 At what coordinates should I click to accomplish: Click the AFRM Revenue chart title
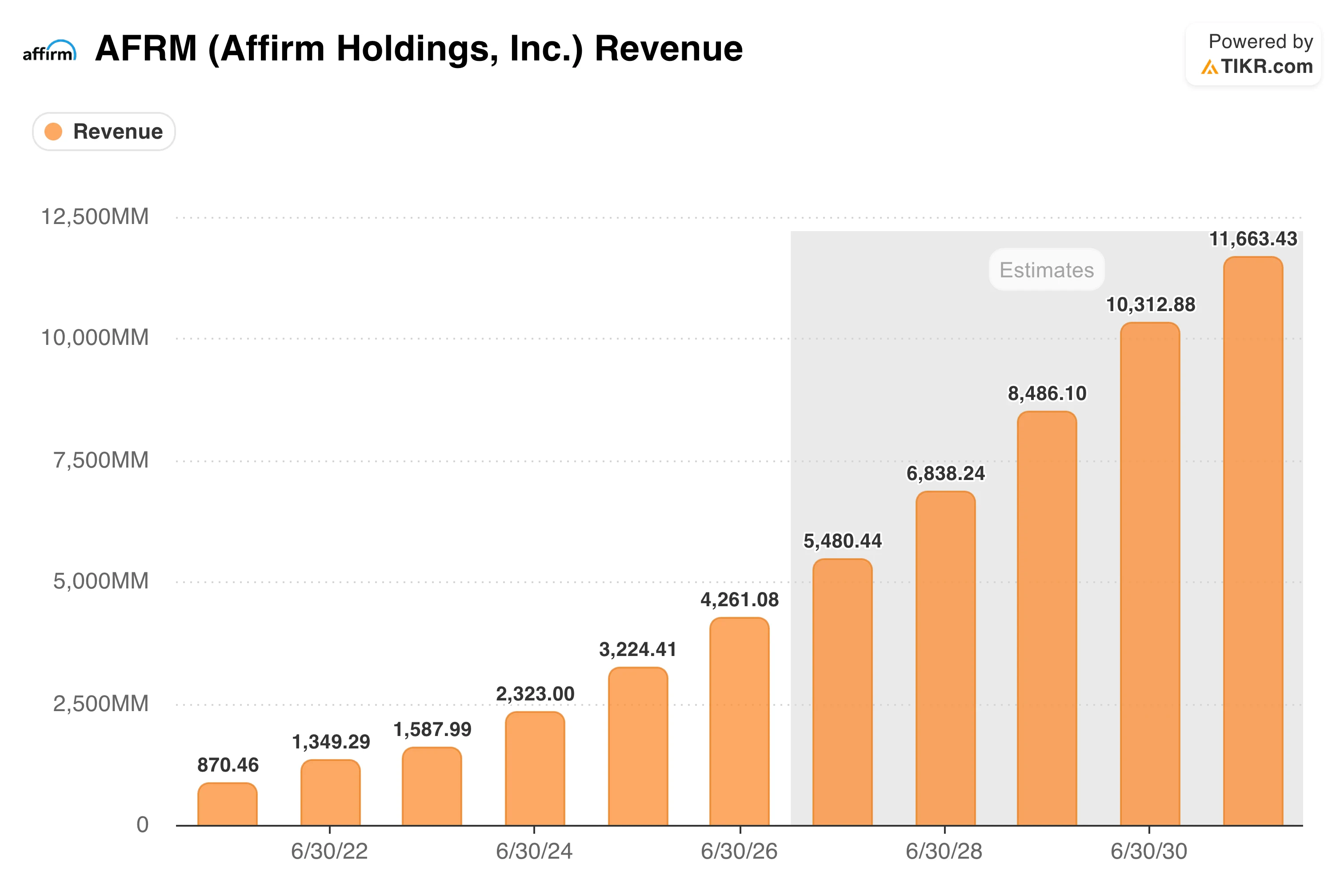(x=419, y=49)
